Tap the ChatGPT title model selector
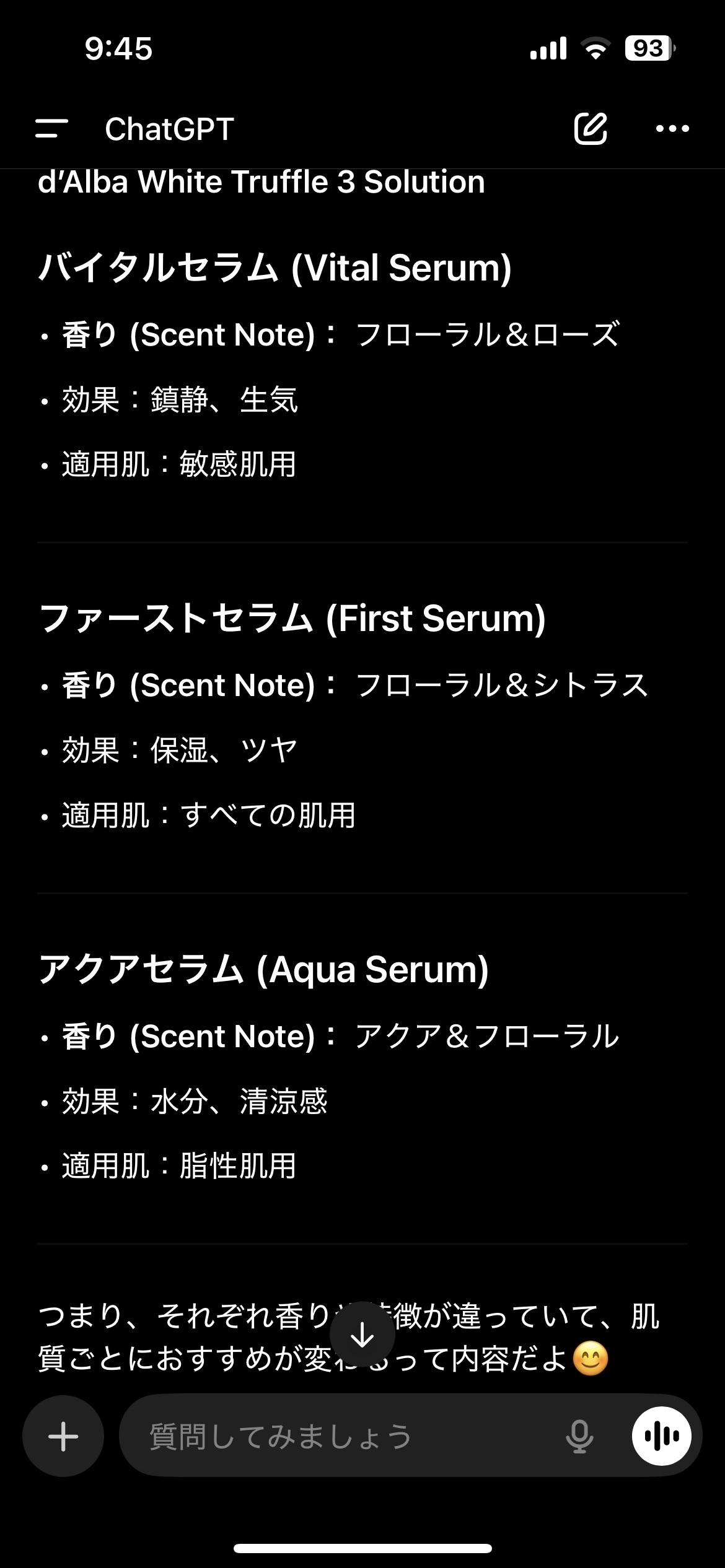The width and height of the screenshot is (725, 1568). coord(169,129)
